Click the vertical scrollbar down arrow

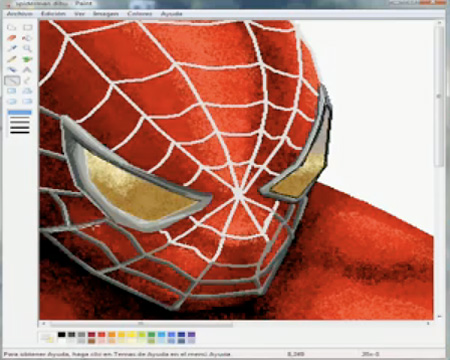439,317
